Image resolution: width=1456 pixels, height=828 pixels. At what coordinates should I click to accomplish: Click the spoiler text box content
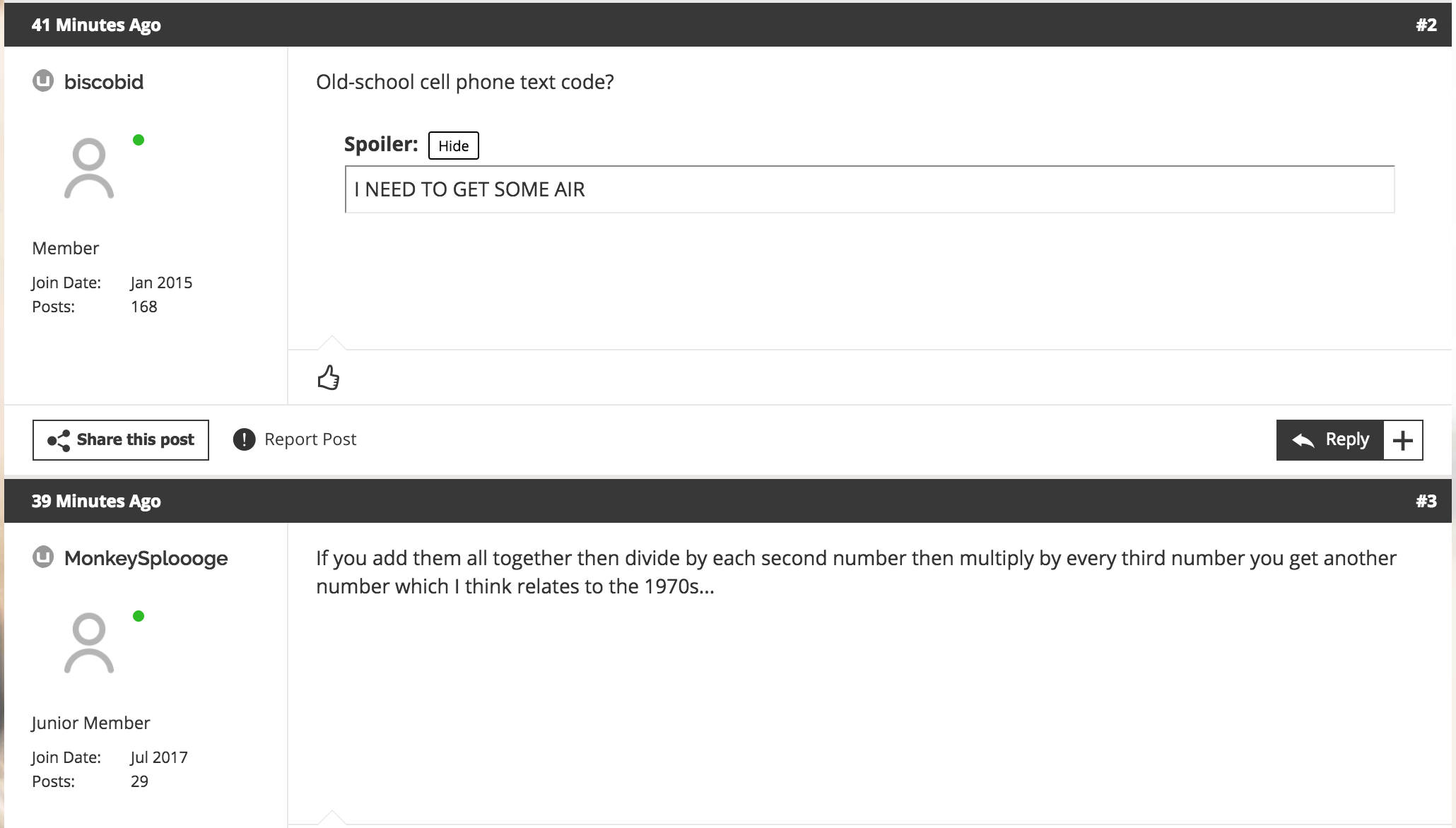coord(869,189)
